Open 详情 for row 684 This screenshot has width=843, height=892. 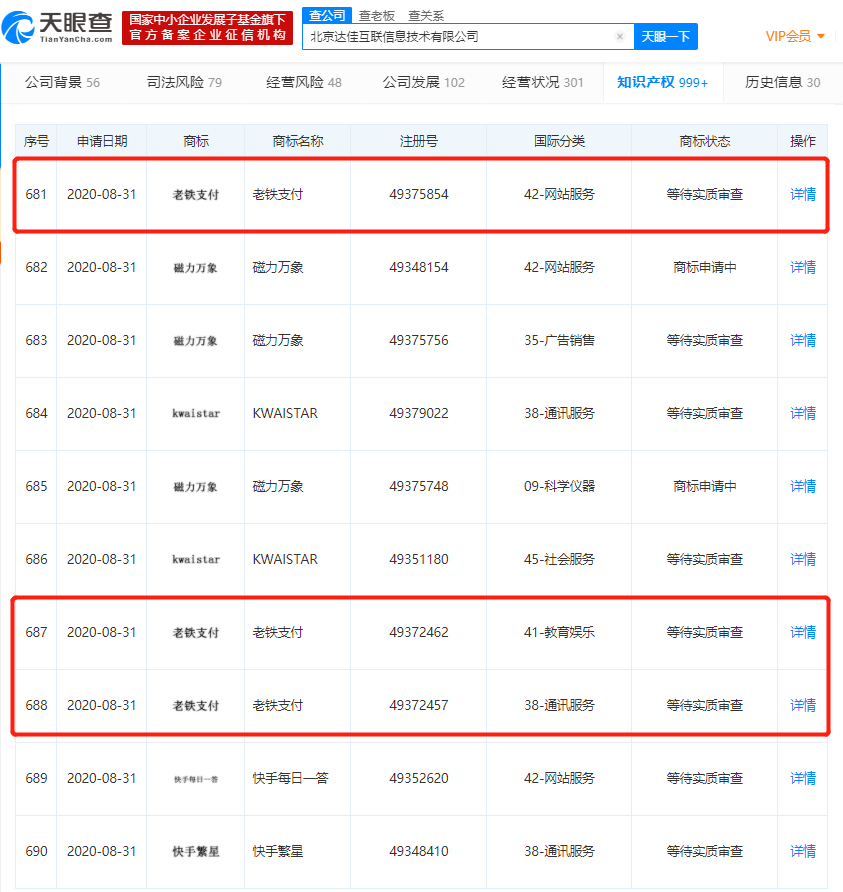(803, 413)
